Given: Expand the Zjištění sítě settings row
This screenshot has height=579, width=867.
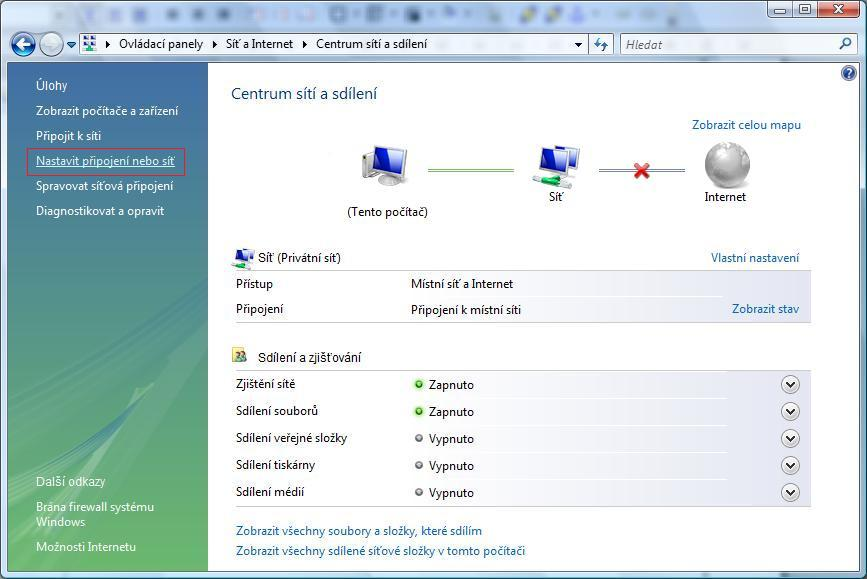Looking at the screenshot, I should (790, 385).
